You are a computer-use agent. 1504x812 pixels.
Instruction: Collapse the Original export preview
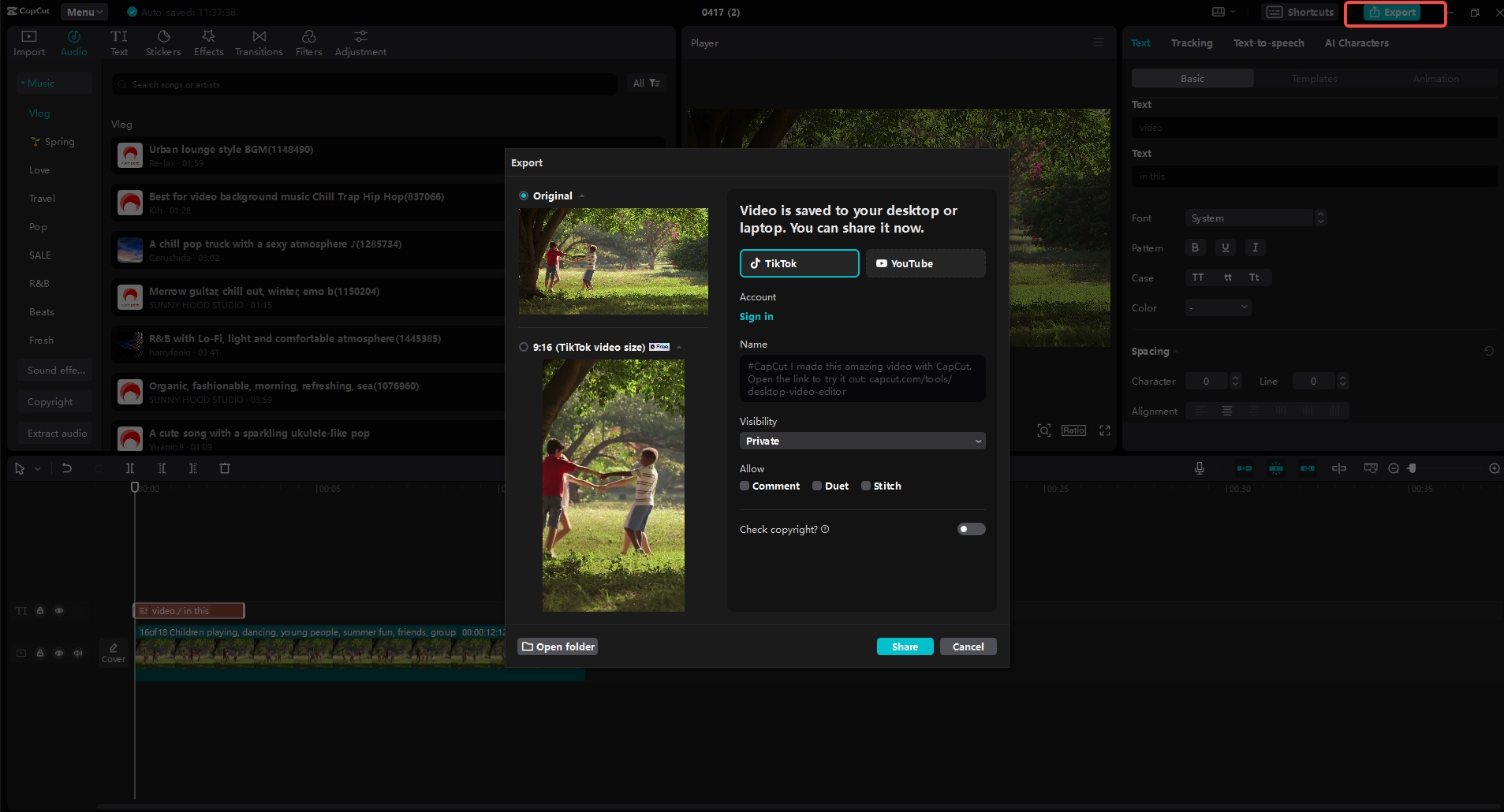[x=581, y=196]
